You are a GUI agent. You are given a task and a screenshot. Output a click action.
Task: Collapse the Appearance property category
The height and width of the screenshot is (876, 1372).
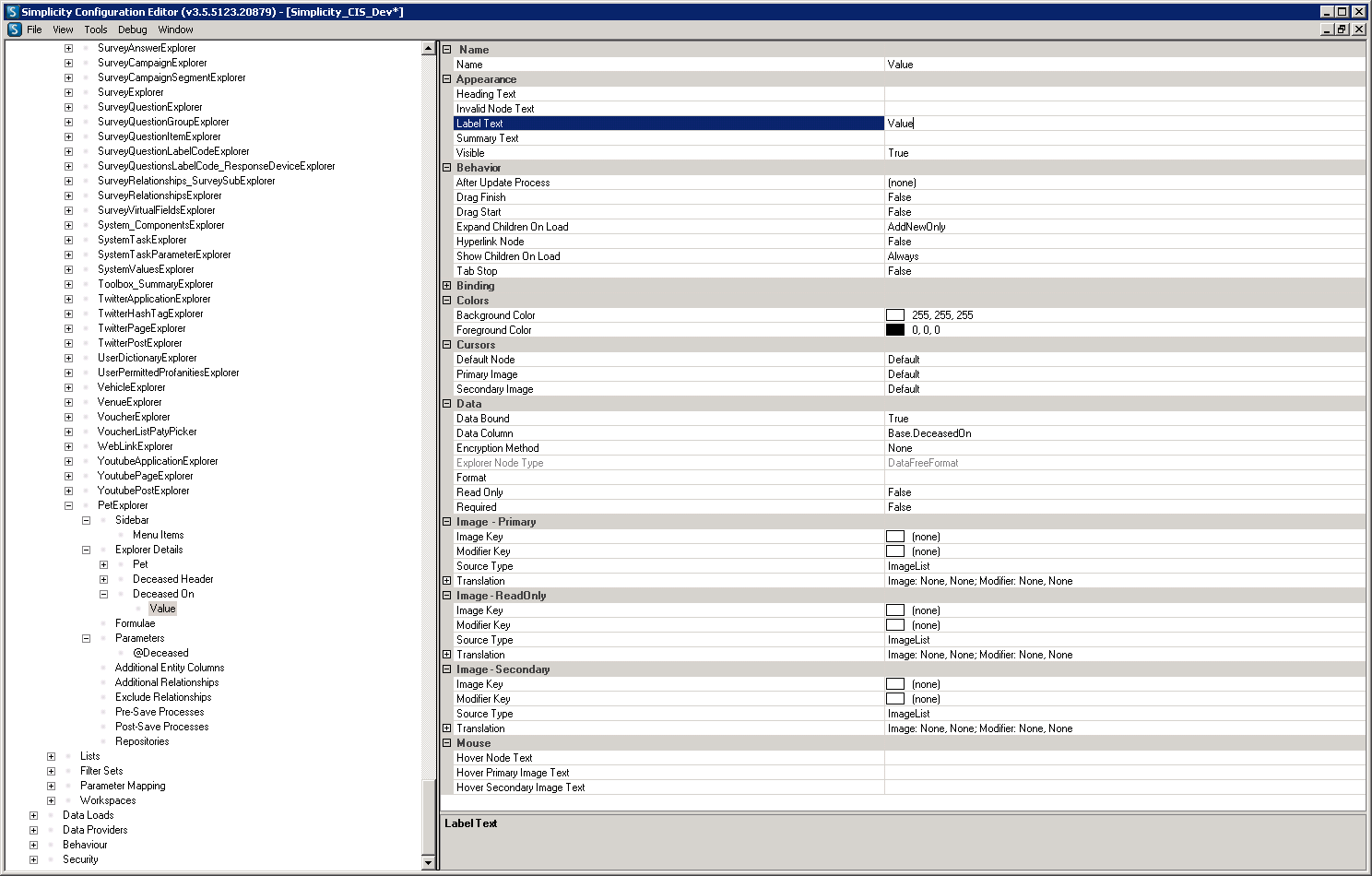(447, 79)
